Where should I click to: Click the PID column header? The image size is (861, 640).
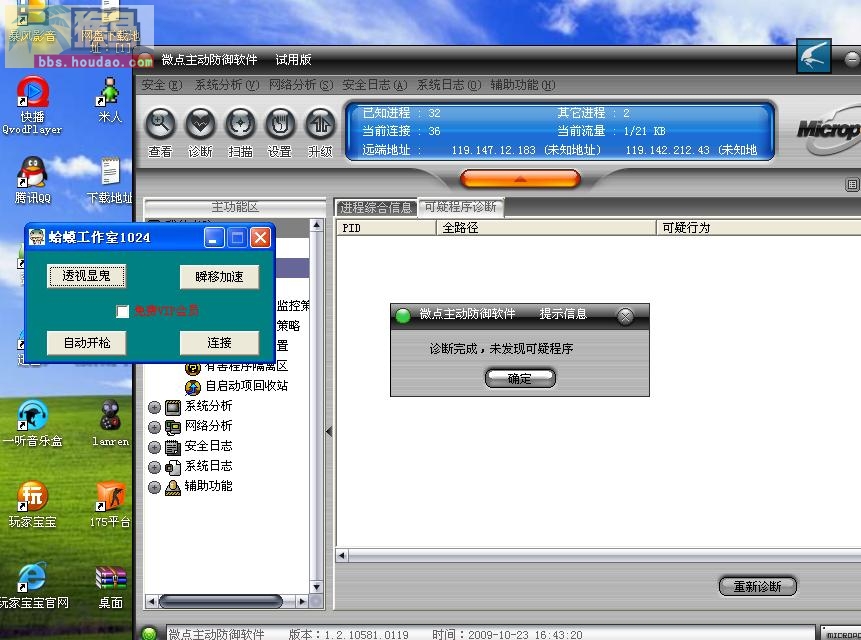[386, 228]
